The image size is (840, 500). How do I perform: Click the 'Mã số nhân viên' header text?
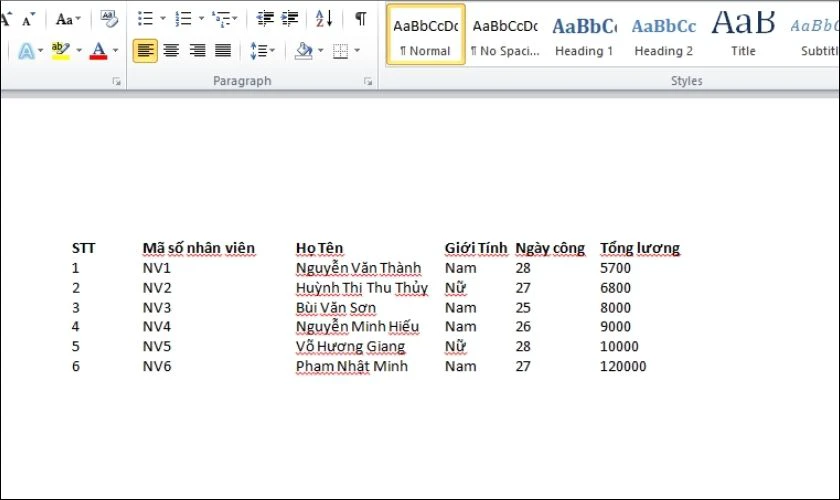199,248
